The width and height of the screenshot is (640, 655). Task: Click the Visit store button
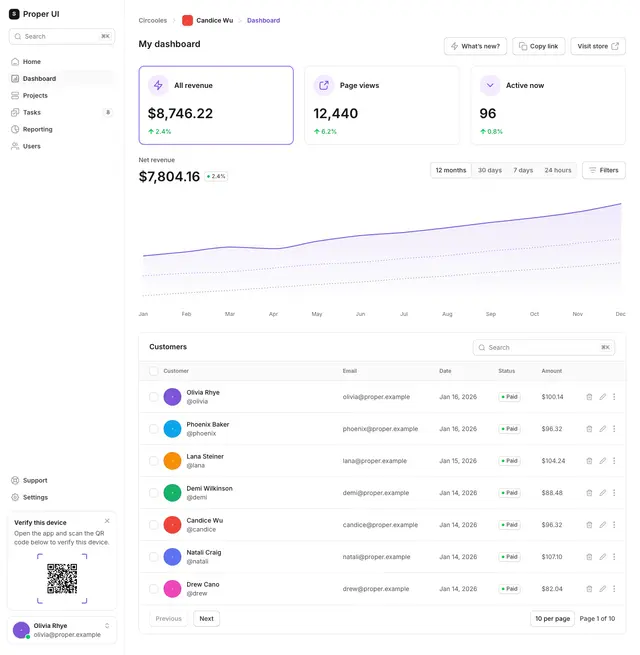click(598, 46)
